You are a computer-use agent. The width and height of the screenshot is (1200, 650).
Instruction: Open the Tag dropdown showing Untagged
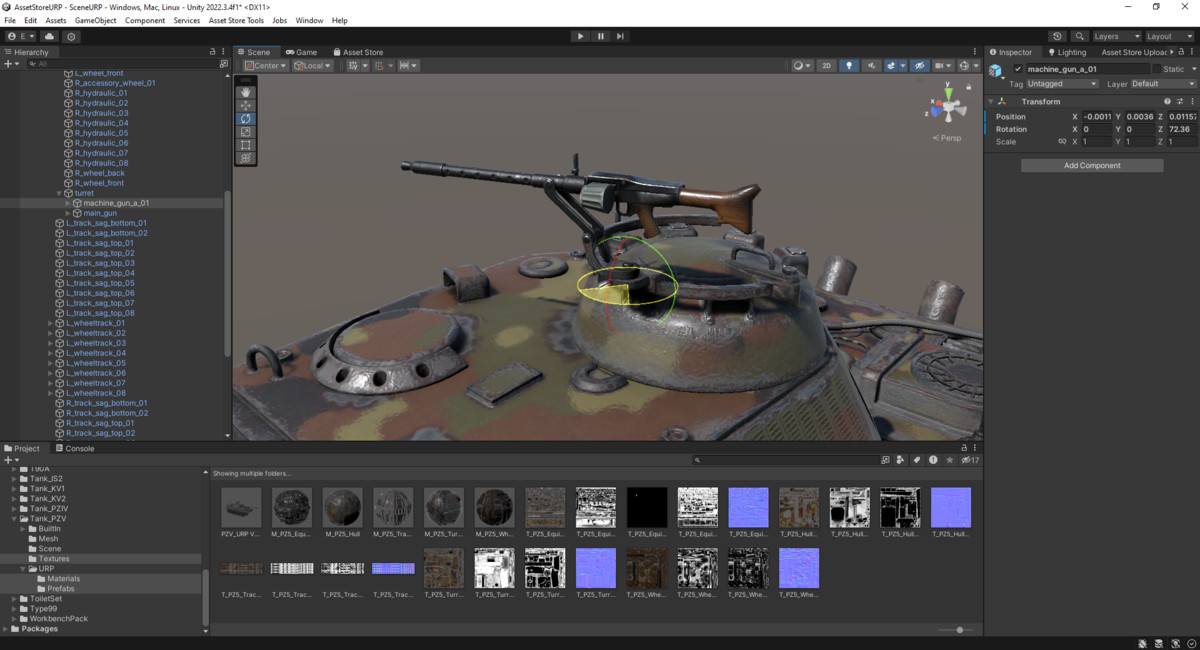click(x=1060, y=83)
